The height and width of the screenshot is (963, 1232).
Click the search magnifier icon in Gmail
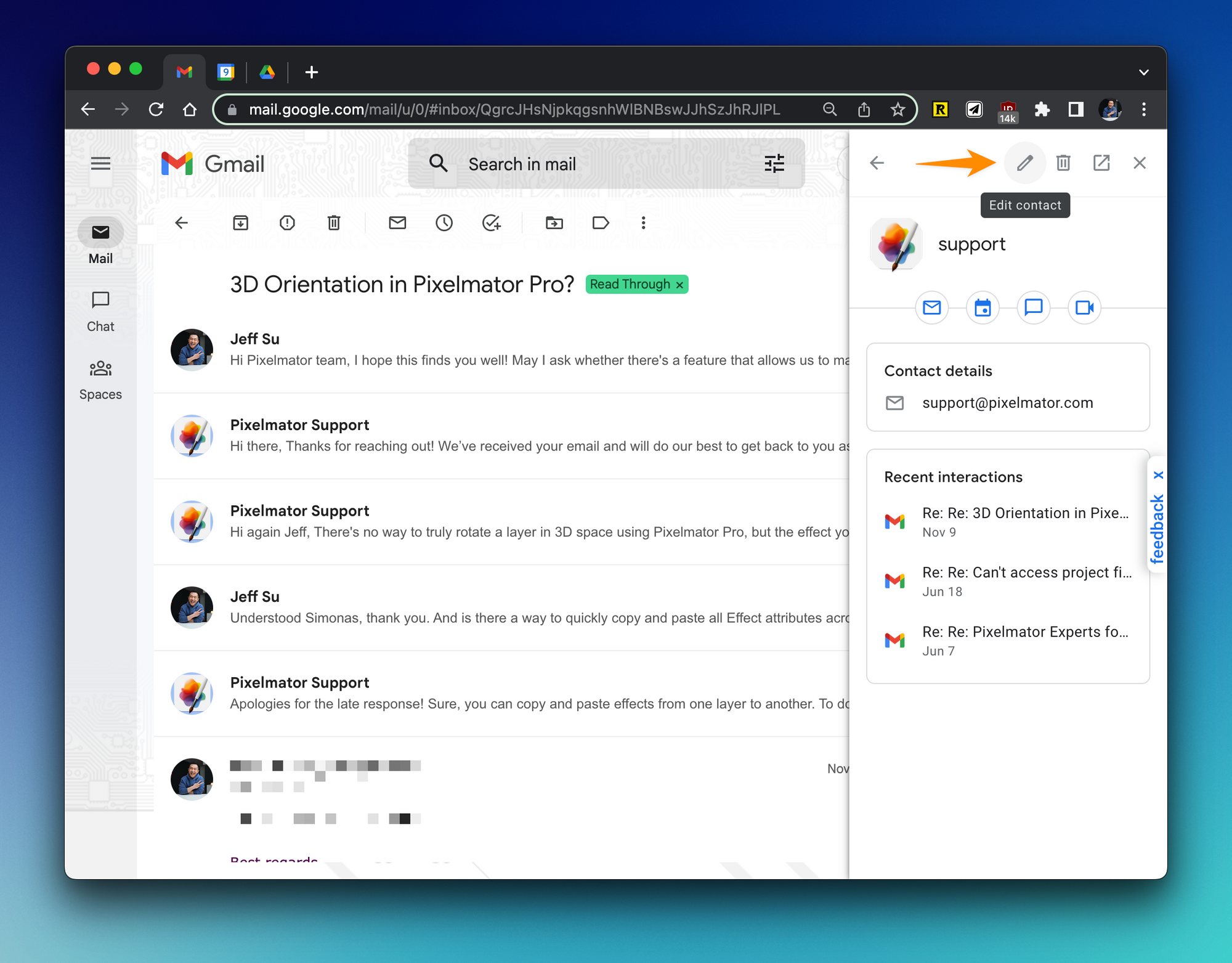point(438,164)
